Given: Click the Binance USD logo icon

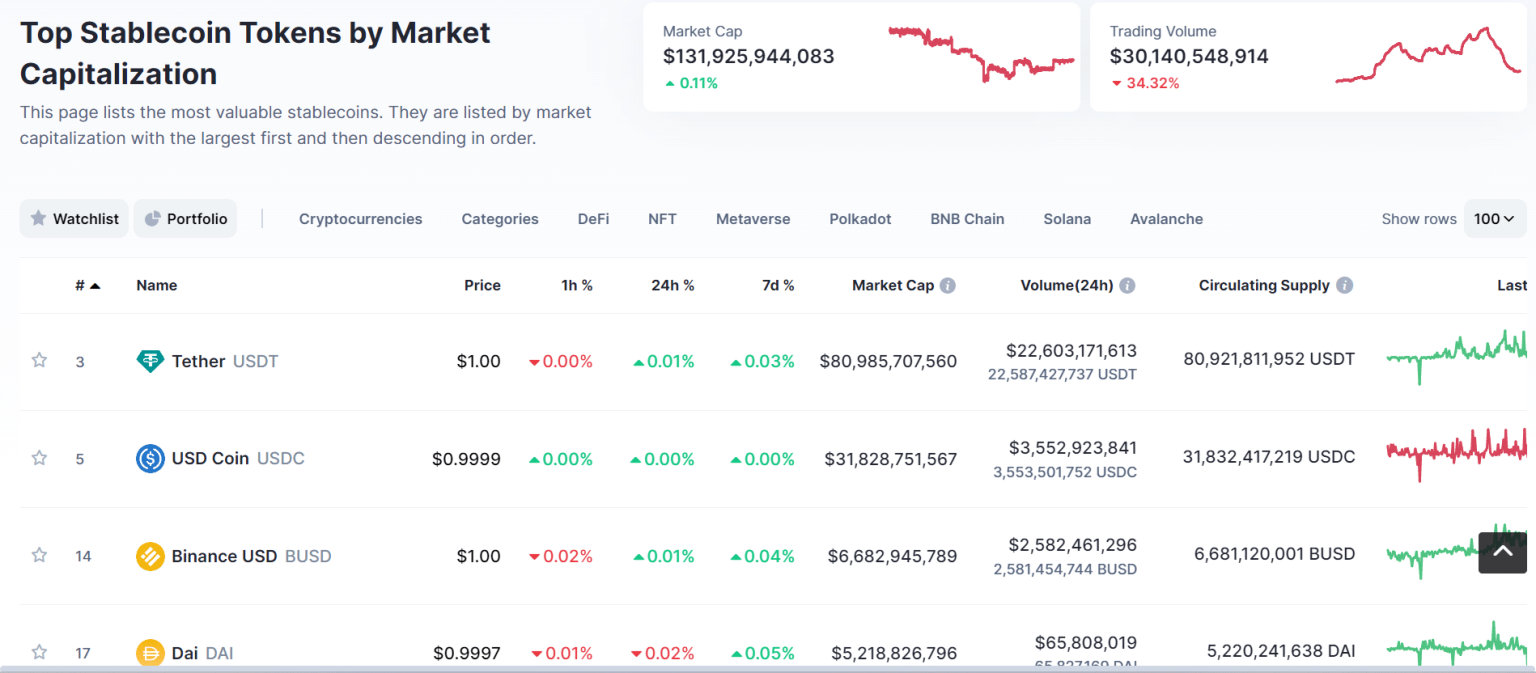Looking at the screenshot, I should coord(149,555).
